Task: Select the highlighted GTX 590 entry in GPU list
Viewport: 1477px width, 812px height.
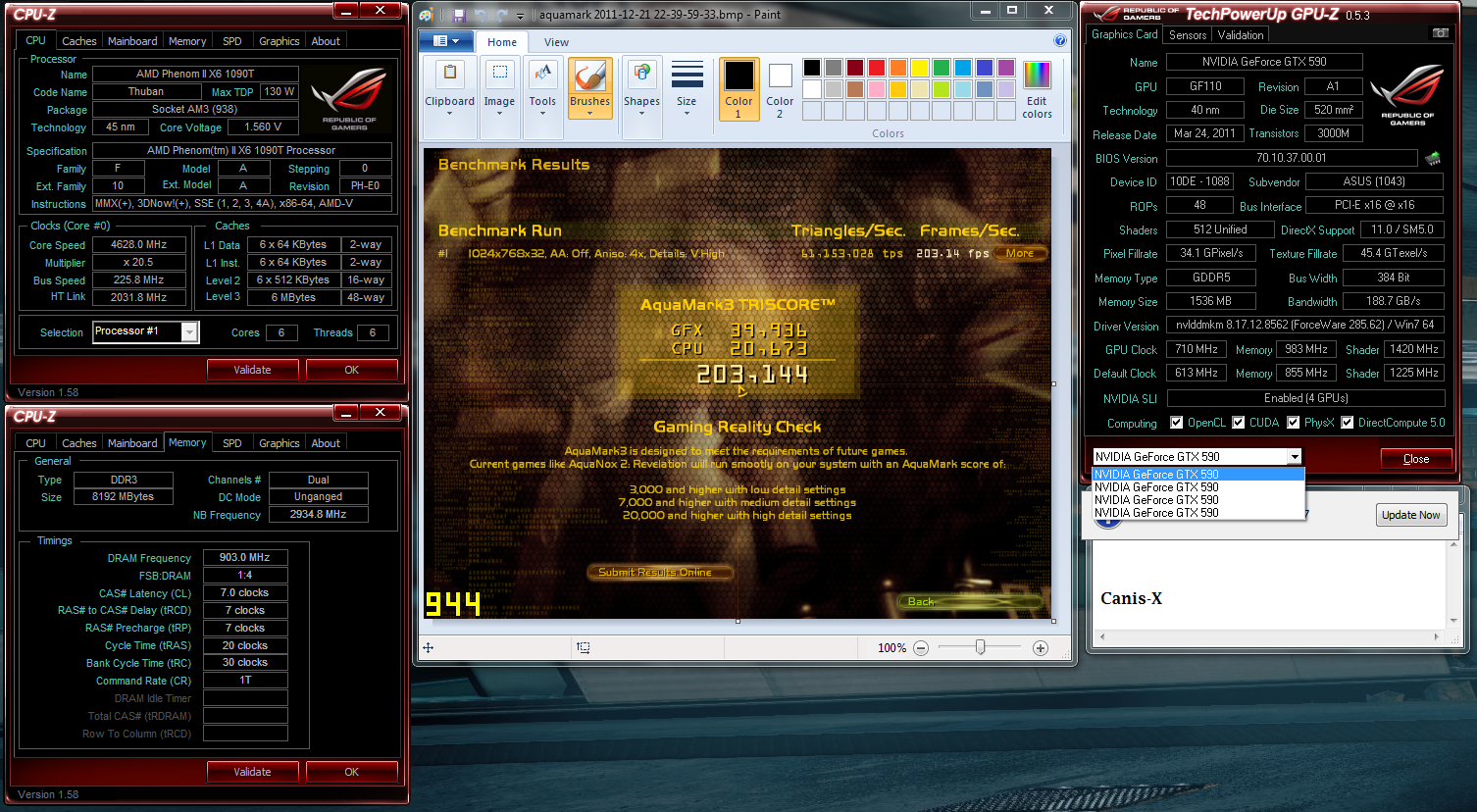Action: [x=1197, y=475]
